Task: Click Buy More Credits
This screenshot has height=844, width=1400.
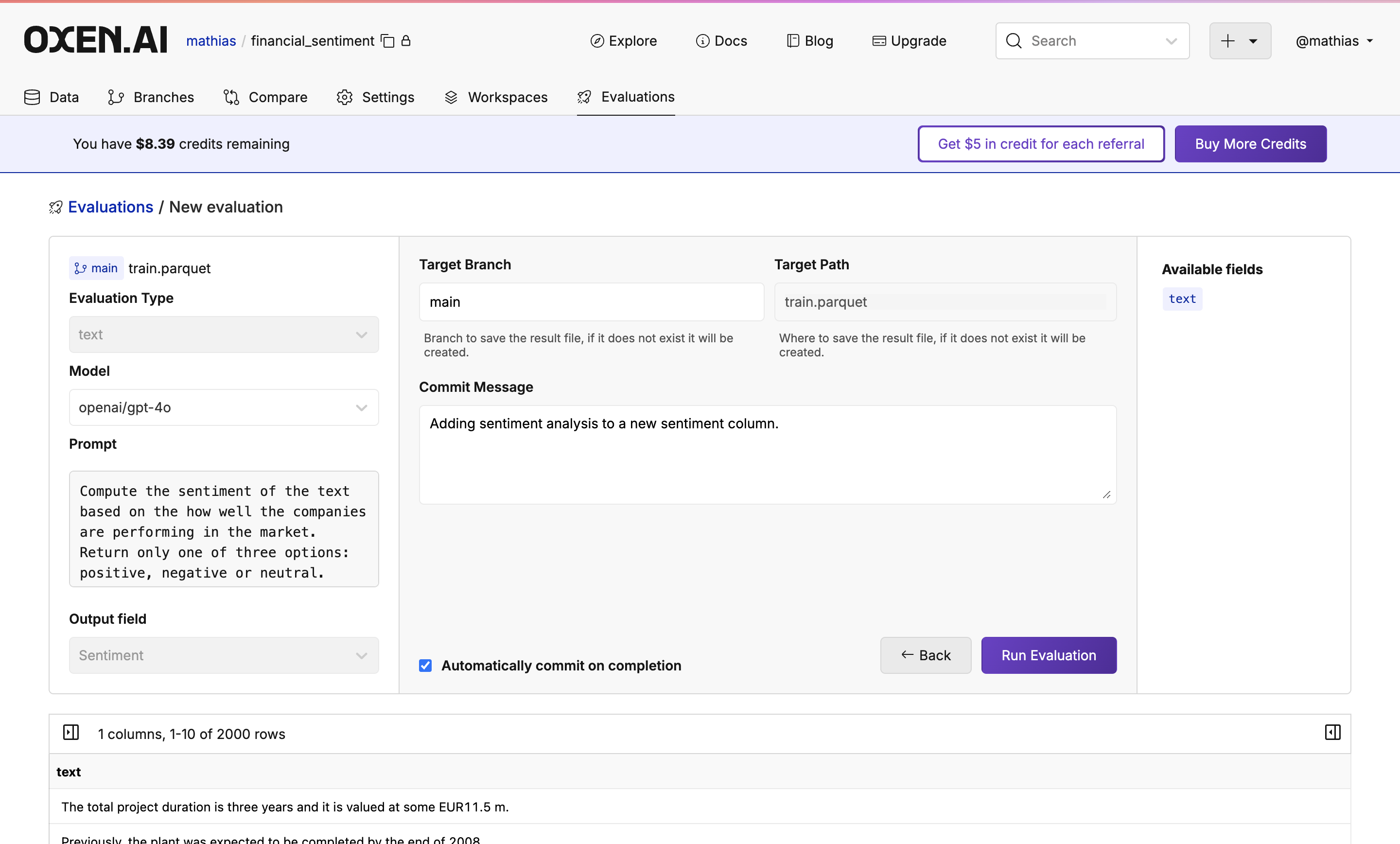Action: tap(1250, 144)
